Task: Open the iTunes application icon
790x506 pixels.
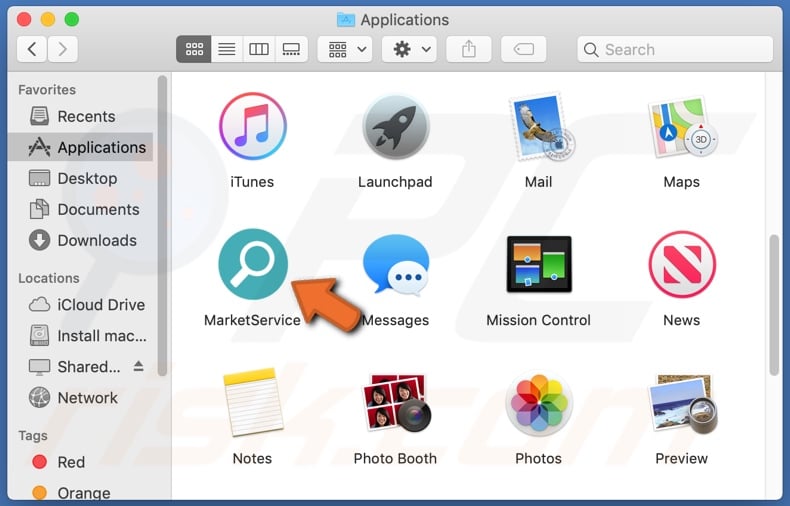Action: (252, 126)
